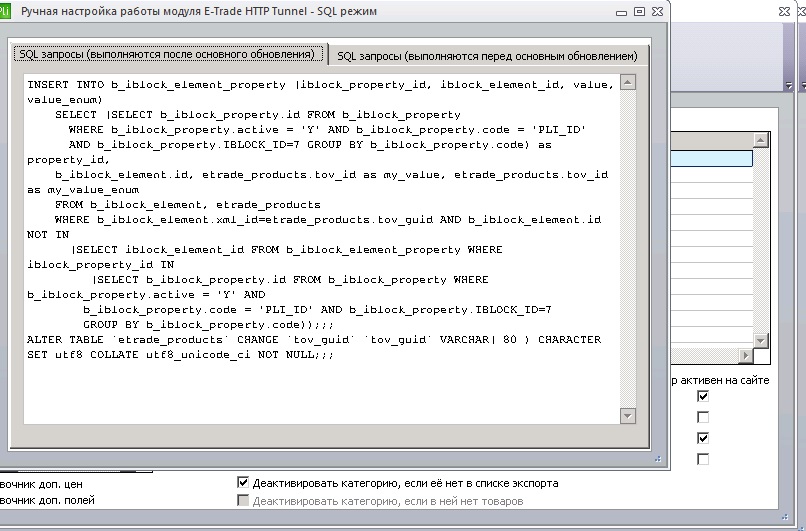The height and width of the screenshot is (531, 806).
Task: Close the background settings window
Action: [x=784, y=11]
